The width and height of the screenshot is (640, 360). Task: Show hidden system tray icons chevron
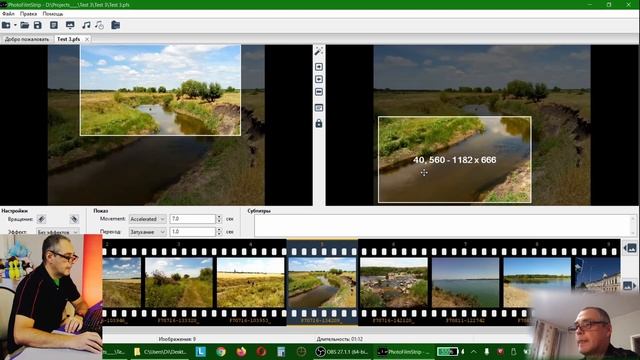[x=473, y=351]
